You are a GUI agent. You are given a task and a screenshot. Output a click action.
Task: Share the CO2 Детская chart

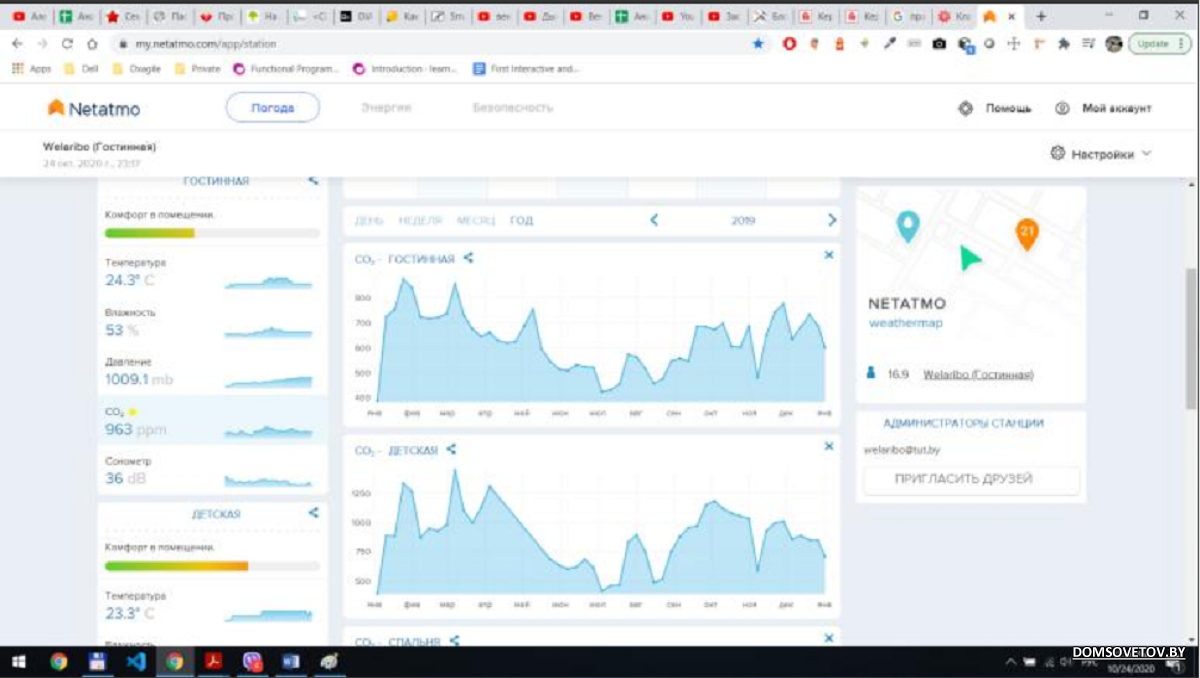(x=451, y=450)
